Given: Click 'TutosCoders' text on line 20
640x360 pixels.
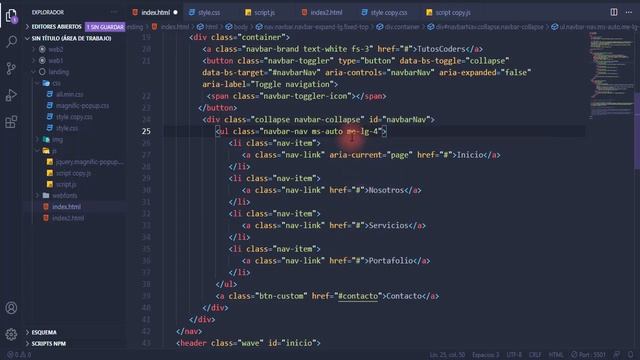Looking at the screenshot, I should (x=441, y=49).
